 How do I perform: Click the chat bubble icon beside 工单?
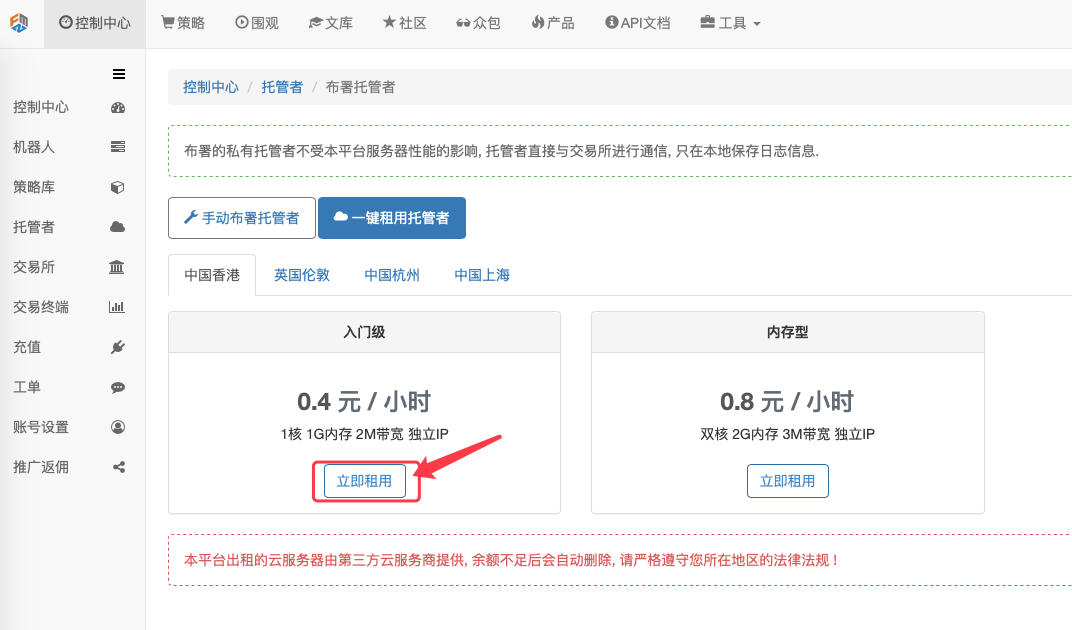[x=118, y=387]
